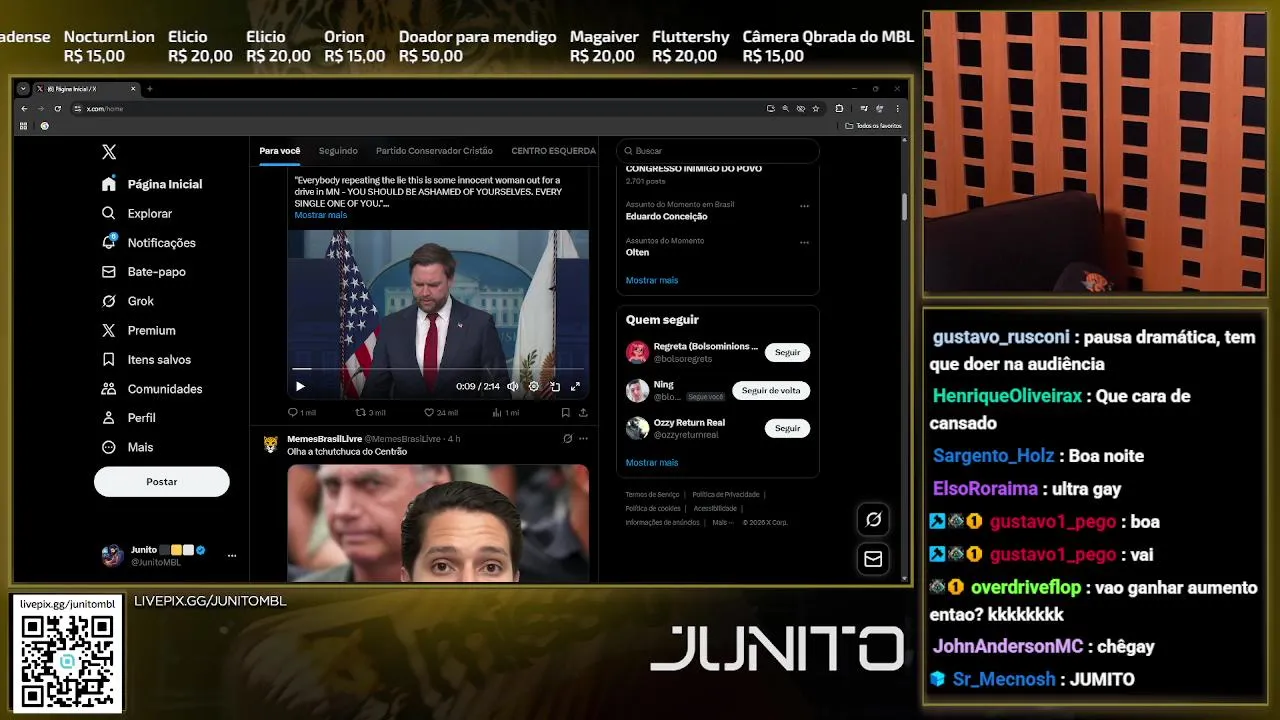1280x720 pixels.
Task: Click Seguir de volta for Ning
Action: click(771, 390)
